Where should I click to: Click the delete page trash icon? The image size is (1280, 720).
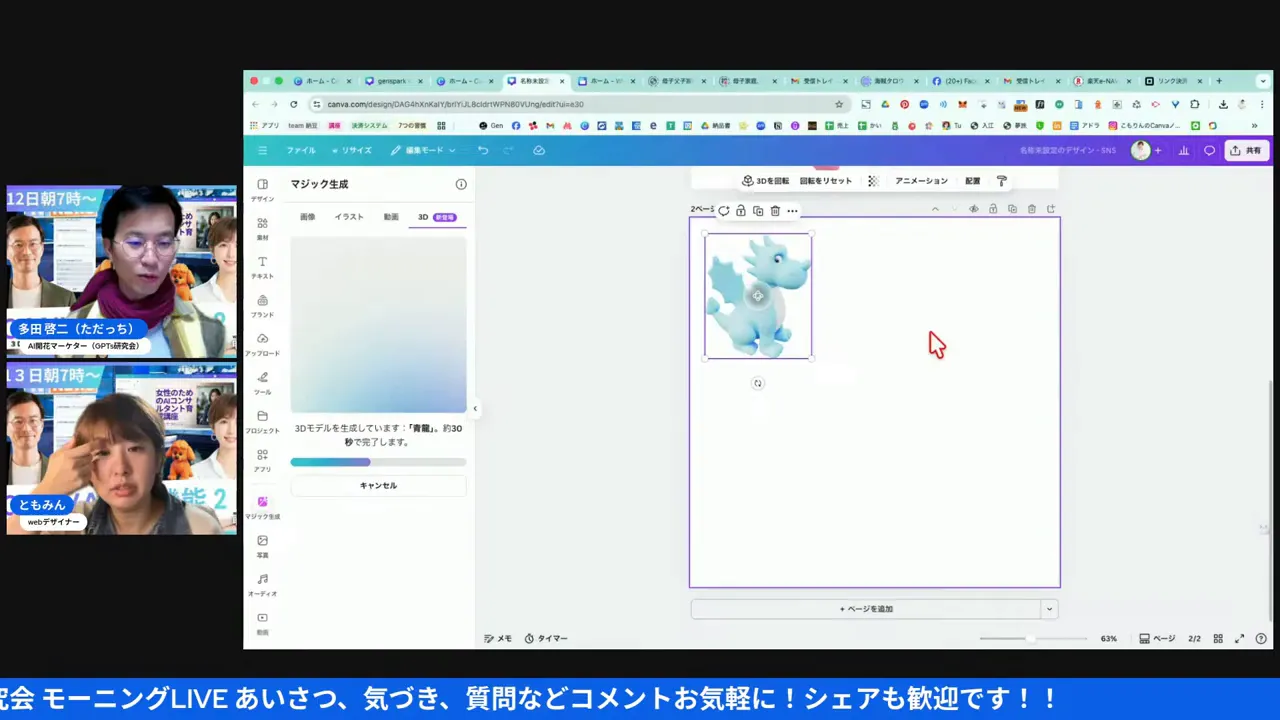click(775, 211)
